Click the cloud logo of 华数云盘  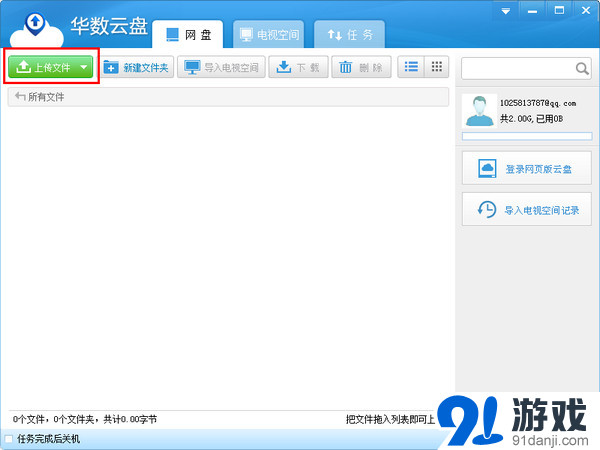click(x=36, y=30)
